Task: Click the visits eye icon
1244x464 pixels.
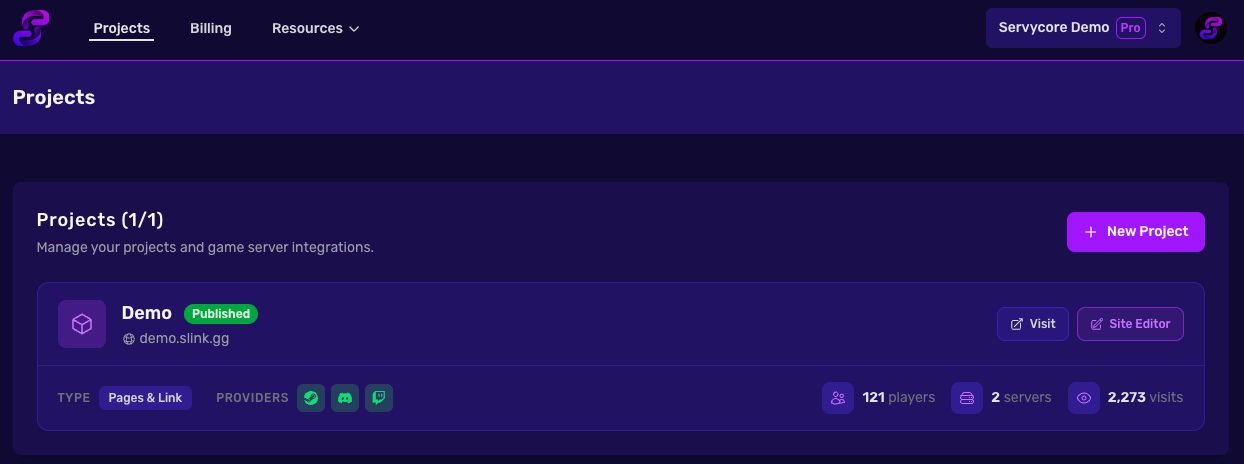Action: click(1083, 398)
